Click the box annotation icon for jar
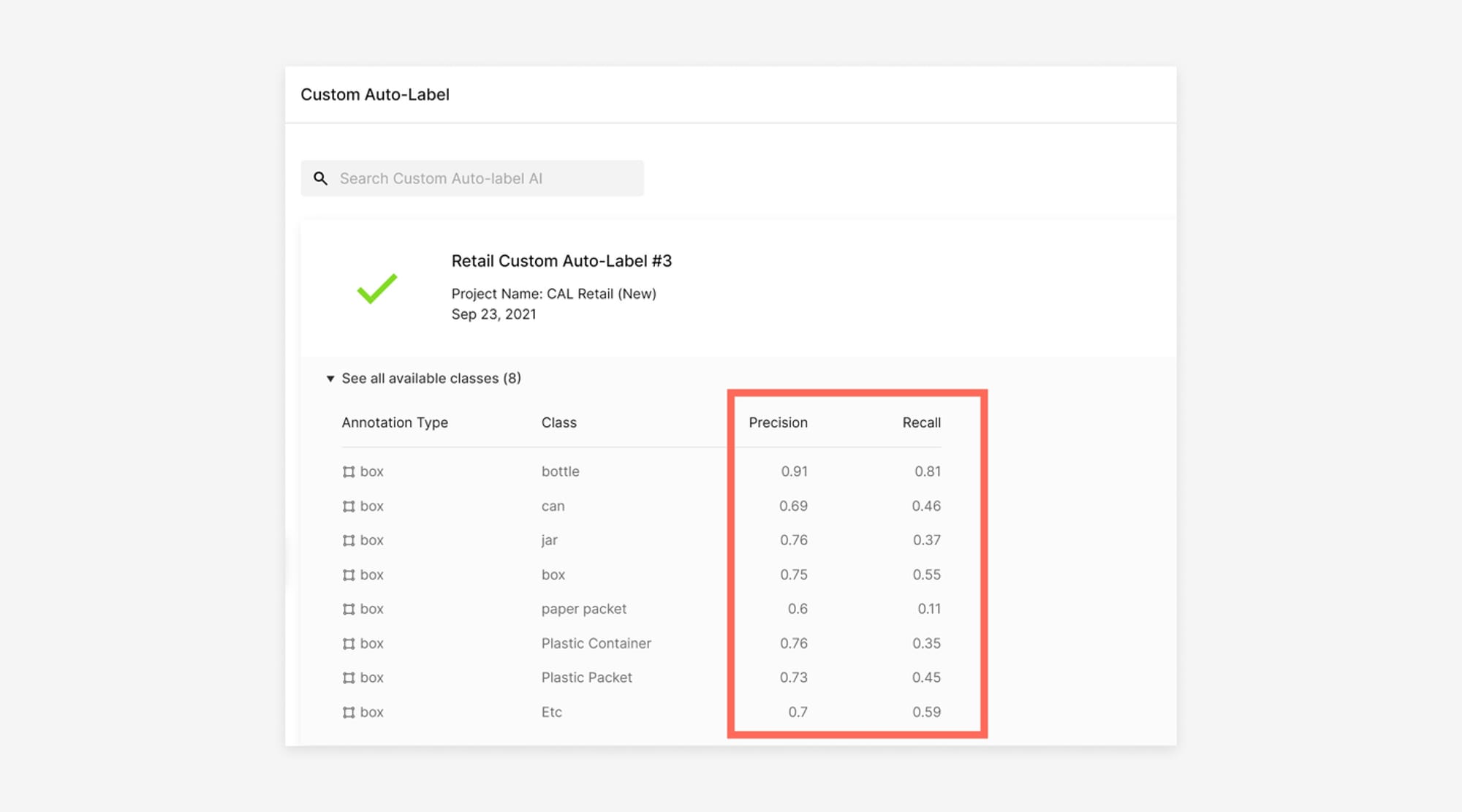This screenshot has width=1462, height=812. (x=349, y=541)
